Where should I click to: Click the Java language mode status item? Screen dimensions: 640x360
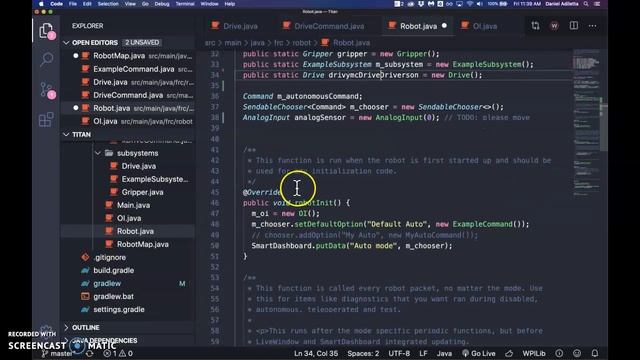tap(444, 353)
